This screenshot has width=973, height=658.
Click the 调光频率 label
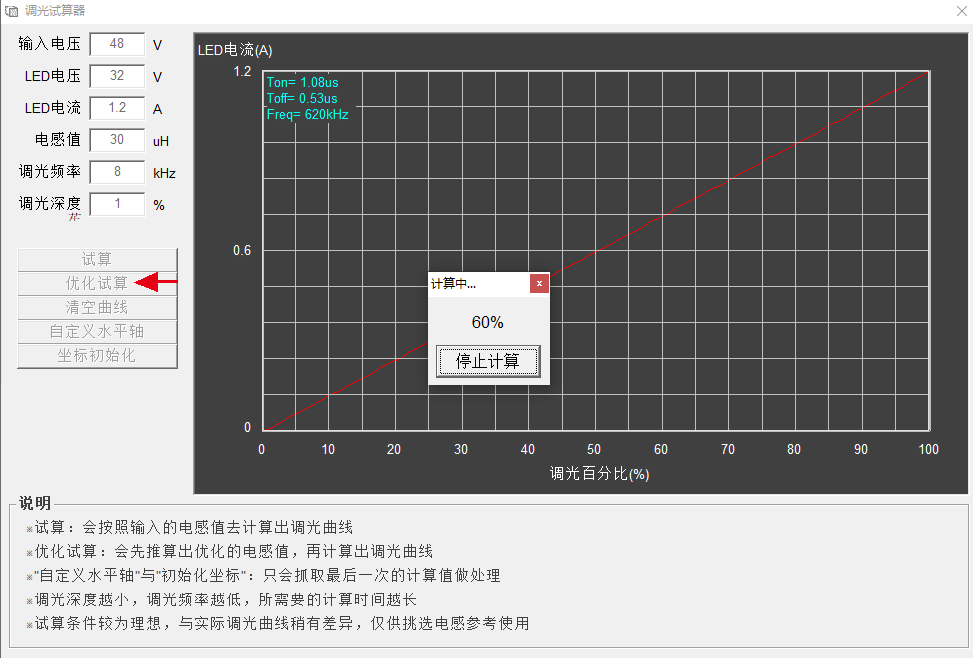[x=50, y=171]
